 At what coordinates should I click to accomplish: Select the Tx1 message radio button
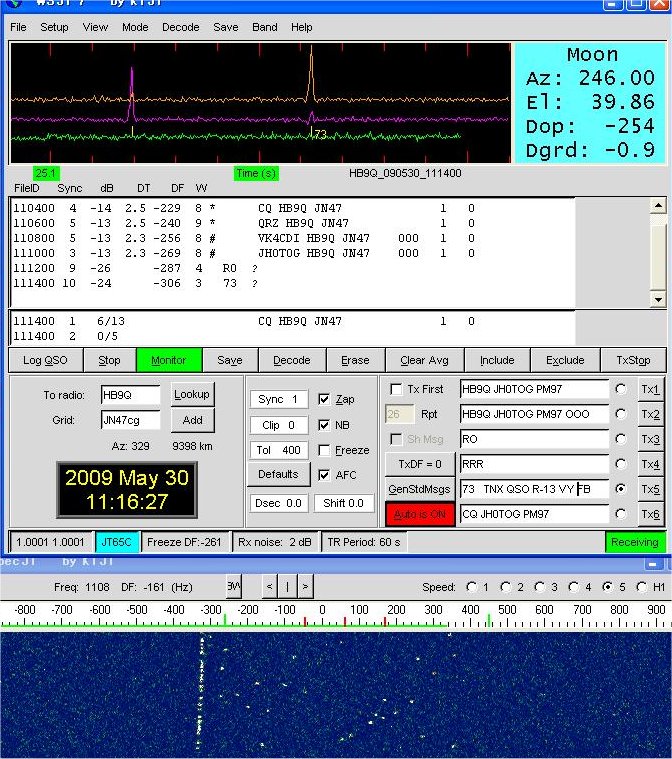(x=621, y=389)
